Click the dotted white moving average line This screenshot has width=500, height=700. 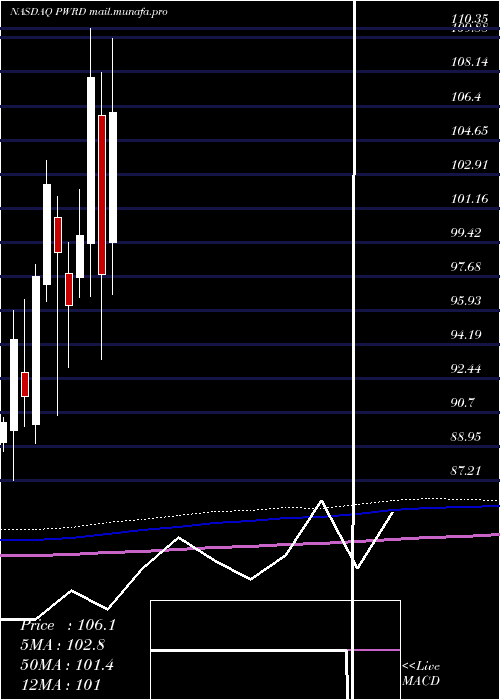point(250,509)
